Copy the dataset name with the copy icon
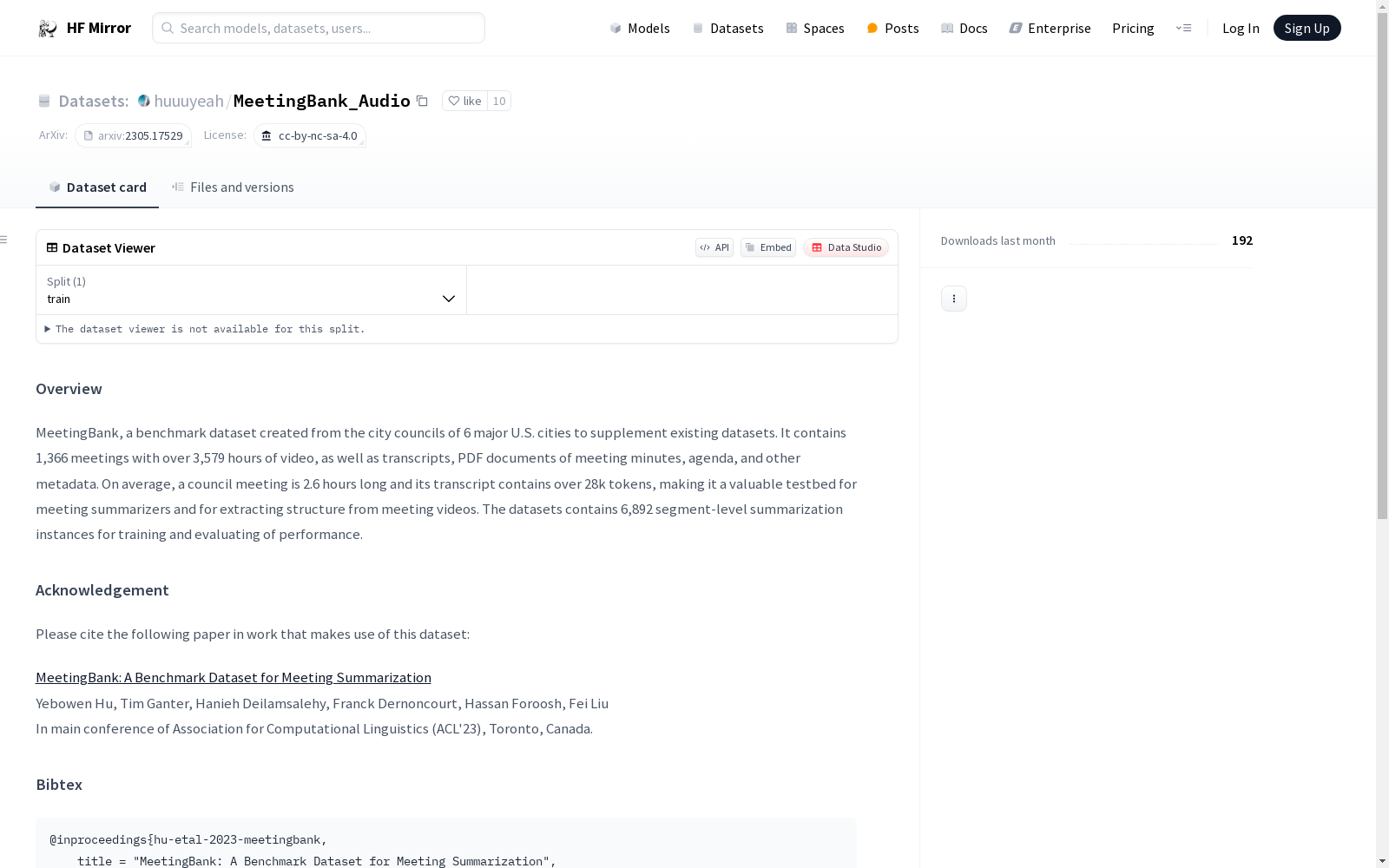Screen dimensions: 1389x868 point(422,101)
